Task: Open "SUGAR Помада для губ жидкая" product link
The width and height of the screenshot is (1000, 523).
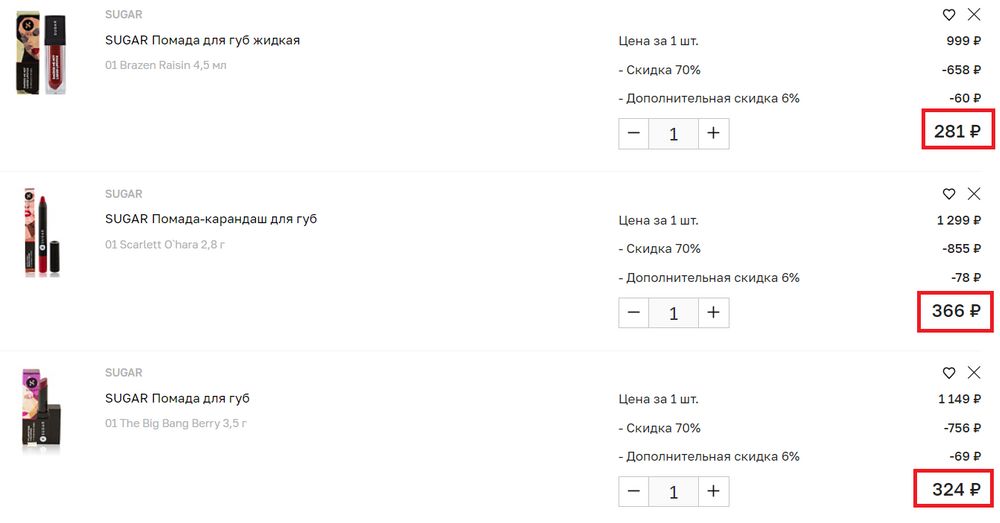Action: [202, 41]
